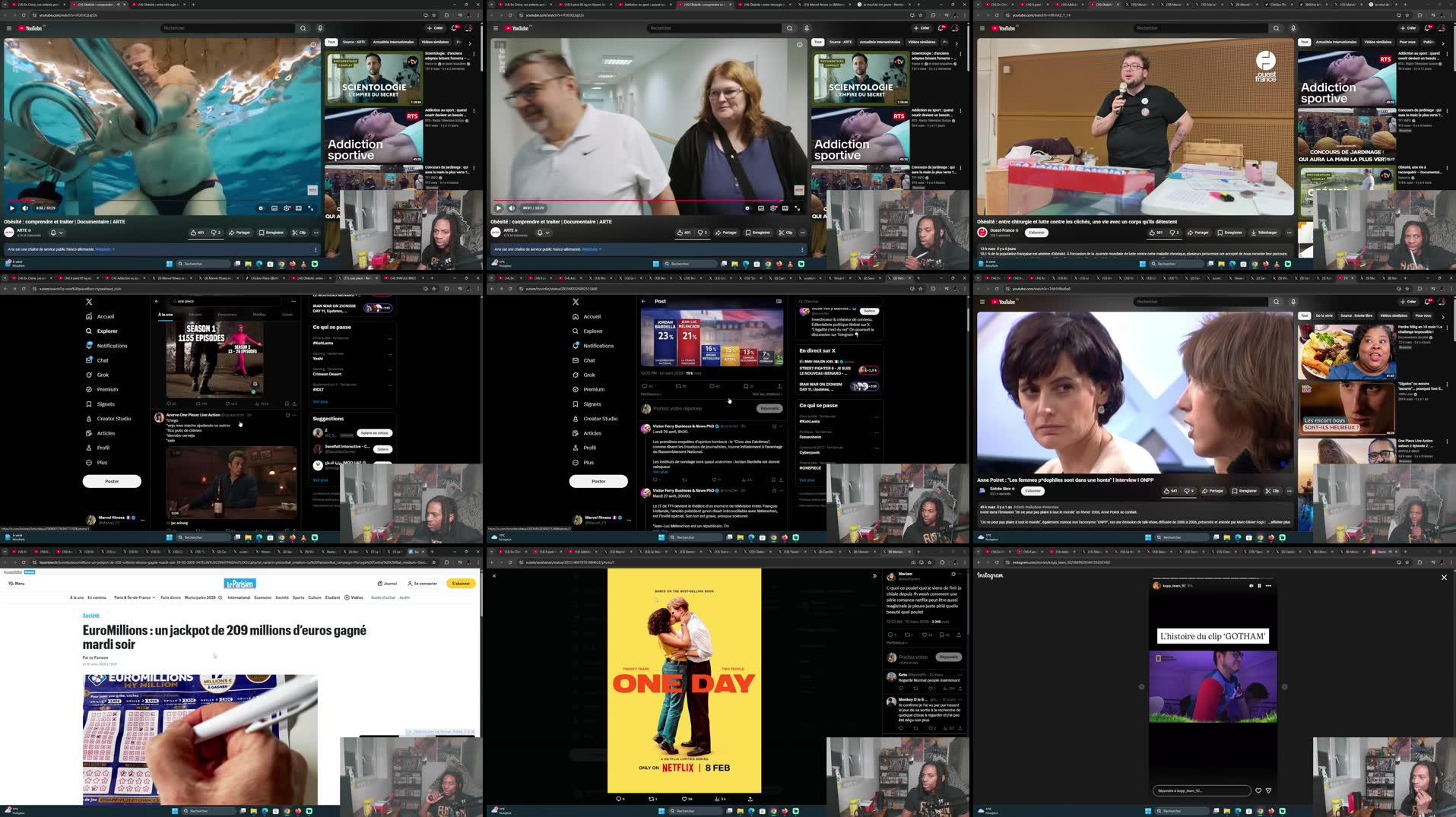Open the Le Parisien hamburger Menu

[16, 584]
